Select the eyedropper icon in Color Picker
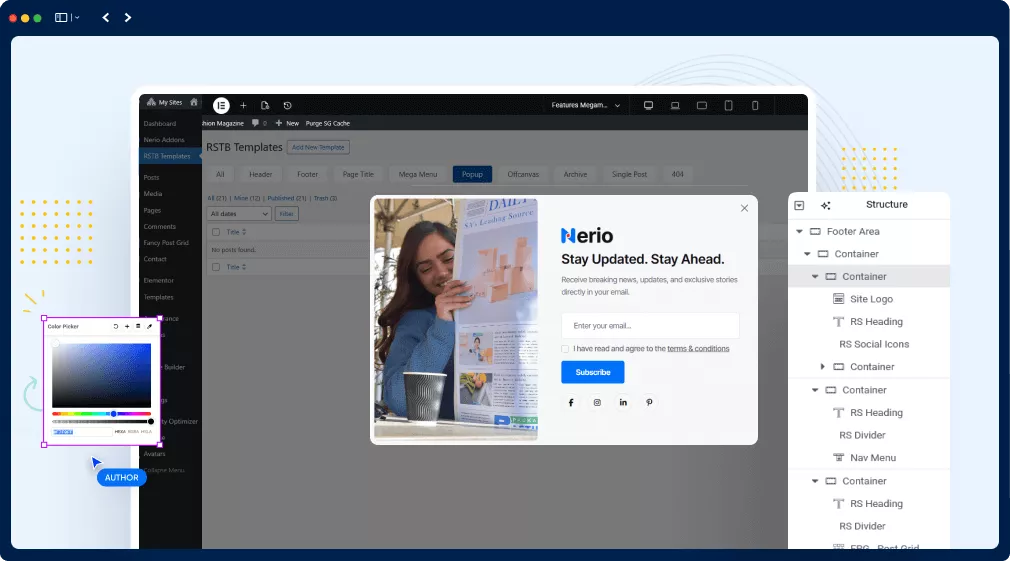This screenshot has height=561, width=1010. [149, 327]
